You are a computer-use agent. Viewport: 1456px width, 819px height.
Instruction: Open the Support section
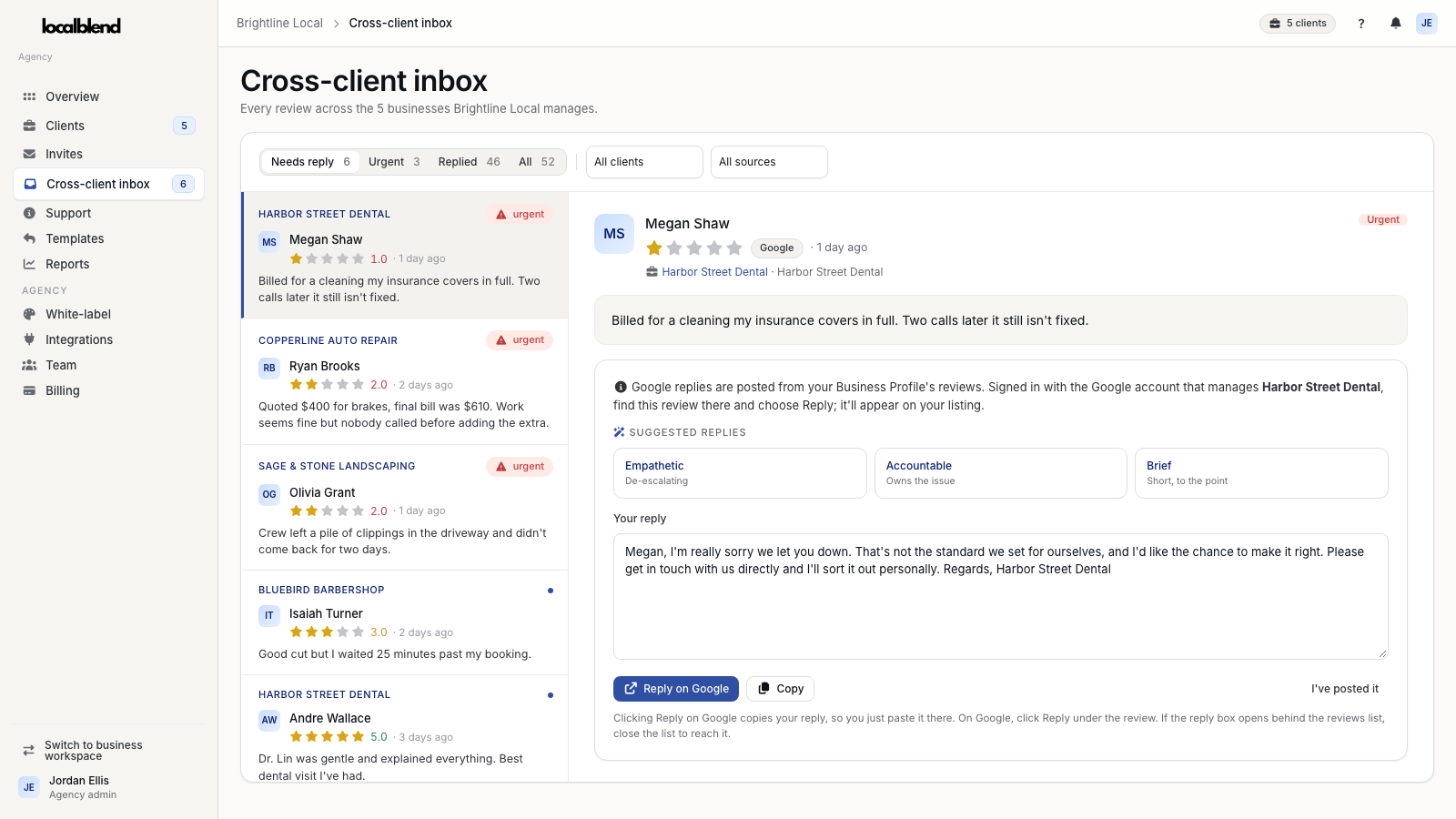pos(108,213)
